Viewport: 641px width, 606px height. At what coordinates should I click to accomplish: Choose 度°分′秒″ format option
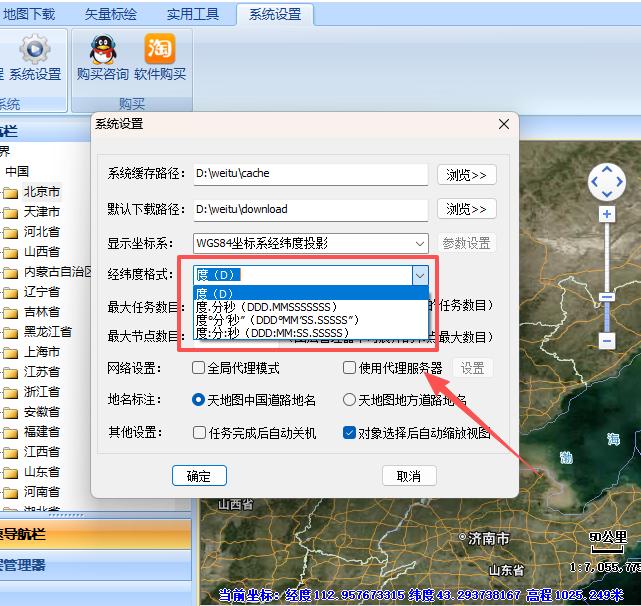[311, 320]
